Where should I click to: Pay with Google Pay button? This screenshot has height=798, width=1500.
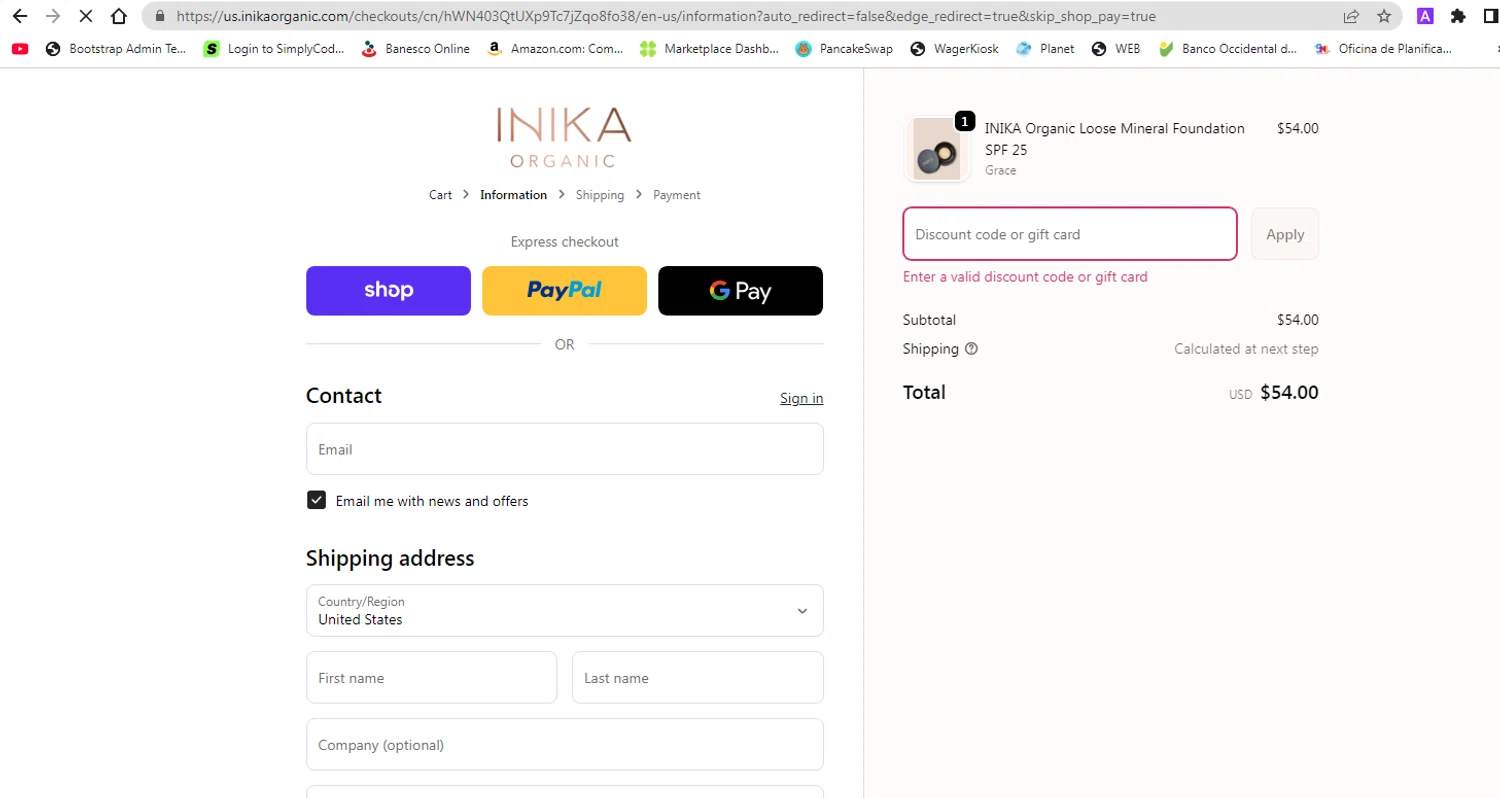(740, 291)
